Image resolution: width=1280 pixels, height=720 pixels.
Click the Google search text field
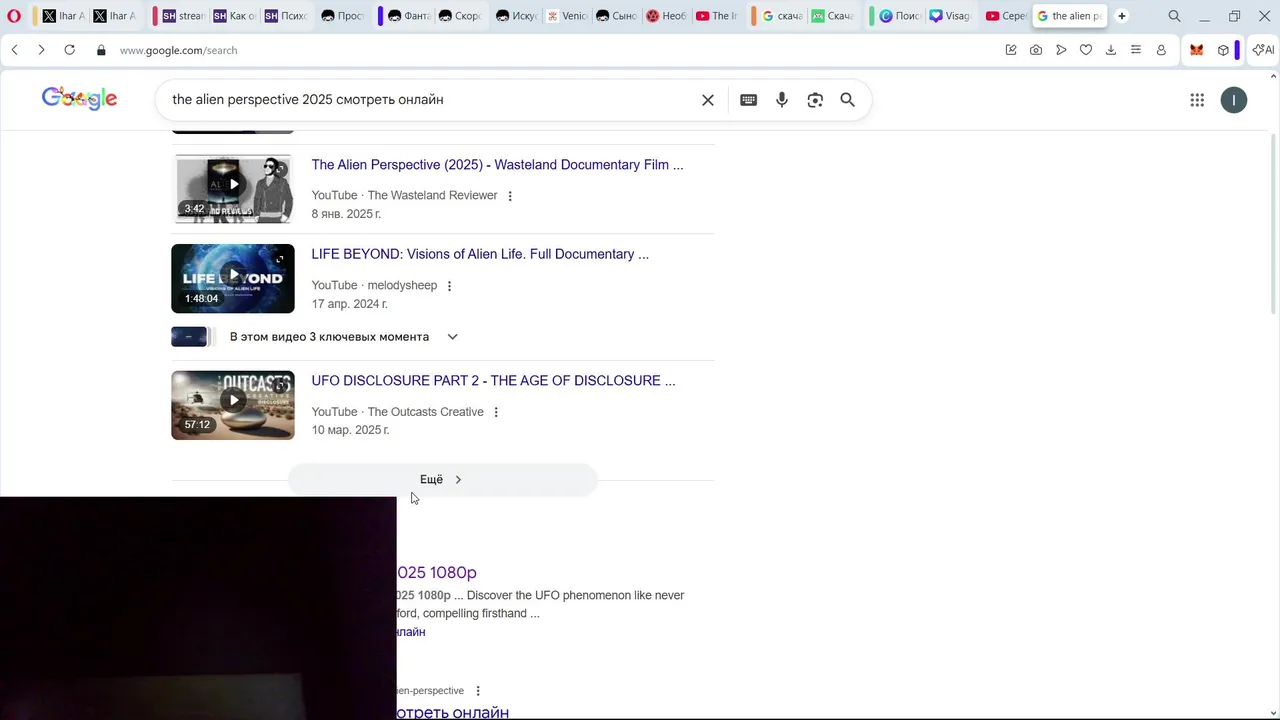click(430, 100)
